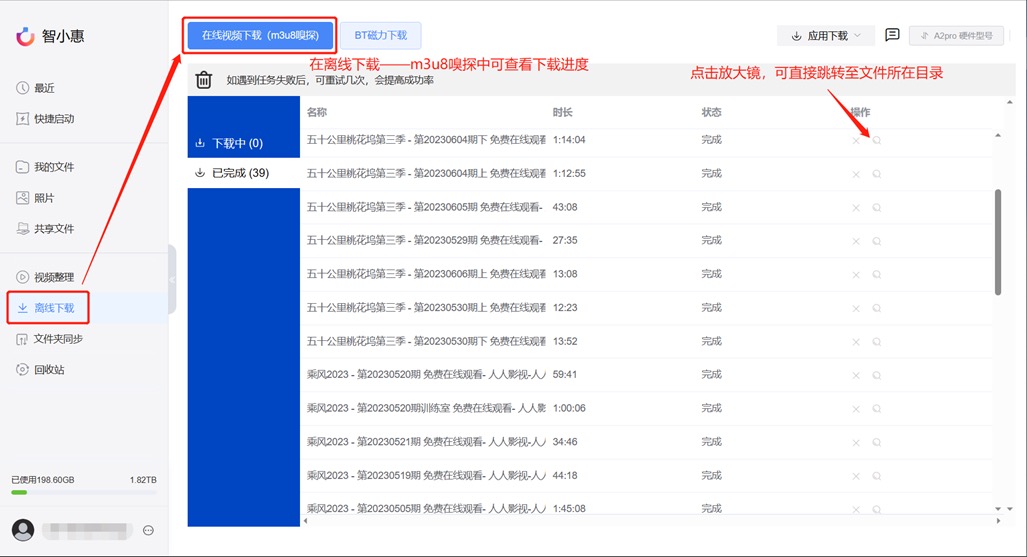Image resolution: width=1027 pixels, height=557 pixels.
Task: Click the A2pro 硬件型号 button
Action: pyautogui.click(x=955, y=35)
